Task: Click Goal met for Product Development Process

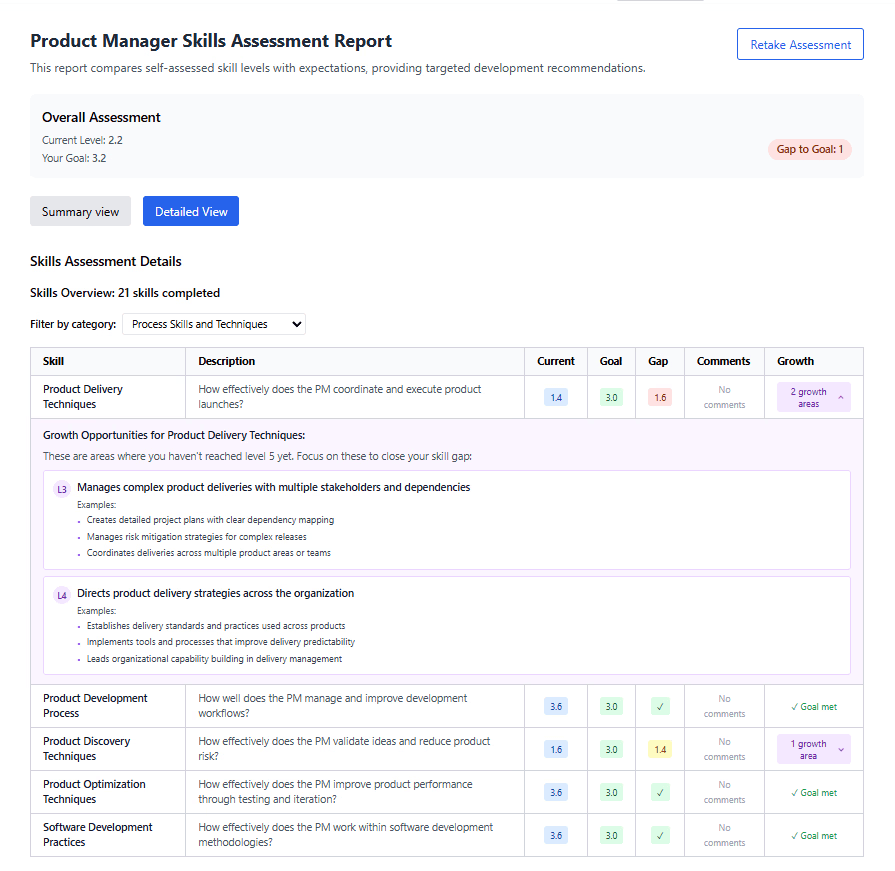Action: click(813, 707)
